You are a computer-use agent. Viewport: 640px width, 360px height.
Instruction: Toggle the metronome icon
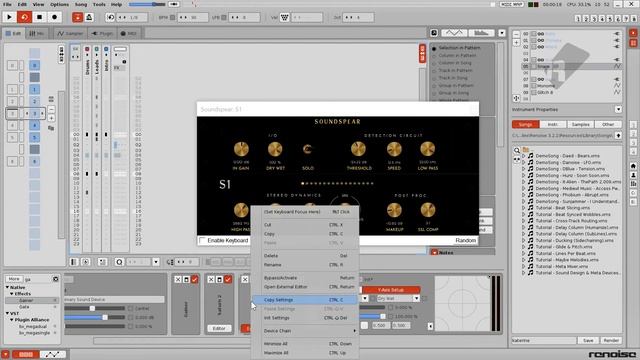[89, 17]
